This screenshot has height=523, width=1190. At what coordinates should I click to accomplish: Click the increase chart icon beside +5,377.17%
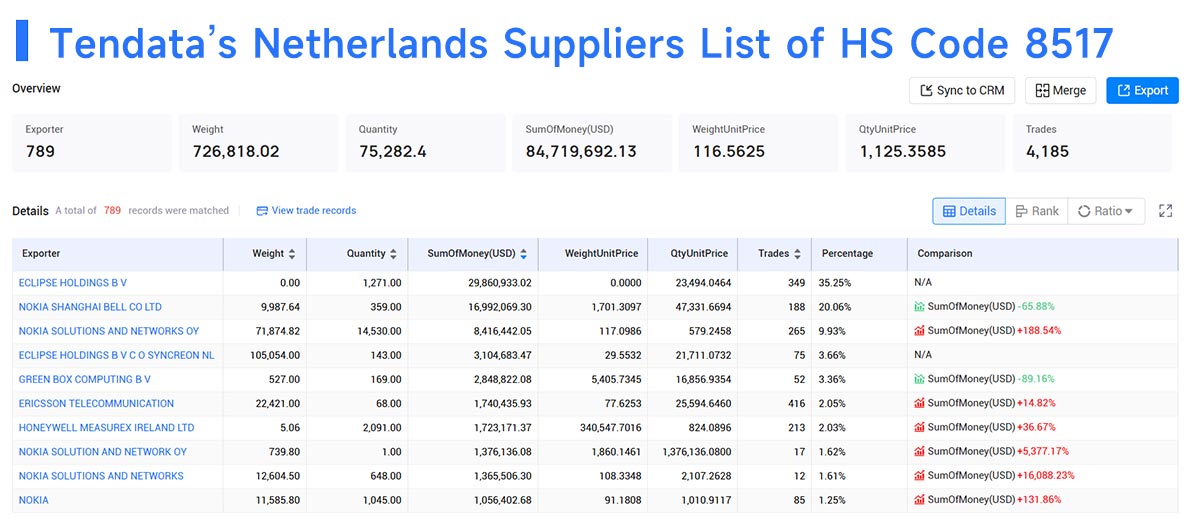click(920, 452)
